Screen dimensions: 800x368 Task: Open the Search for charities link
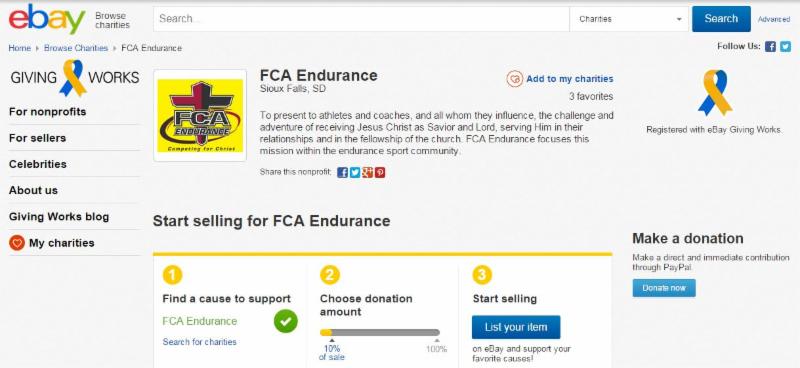[x=199, y=342]
